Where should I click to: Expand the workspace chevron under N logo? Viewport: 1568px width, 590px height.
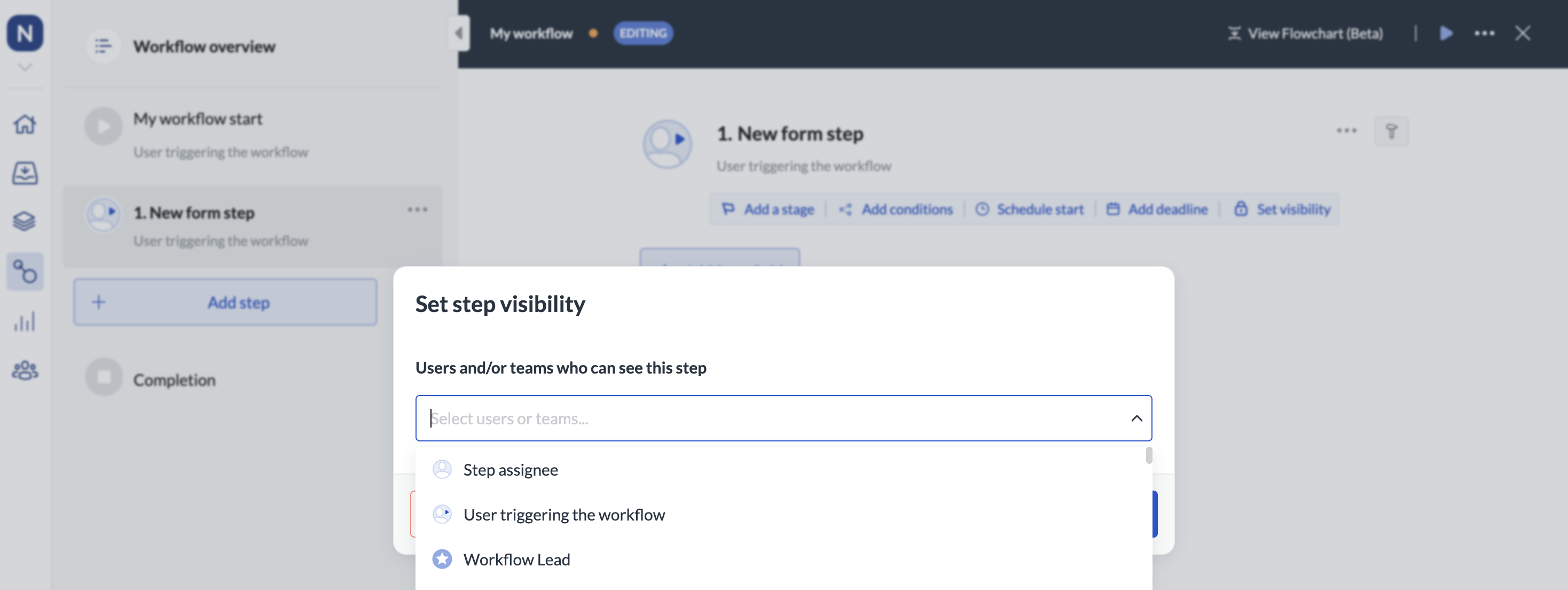point(25,67)
